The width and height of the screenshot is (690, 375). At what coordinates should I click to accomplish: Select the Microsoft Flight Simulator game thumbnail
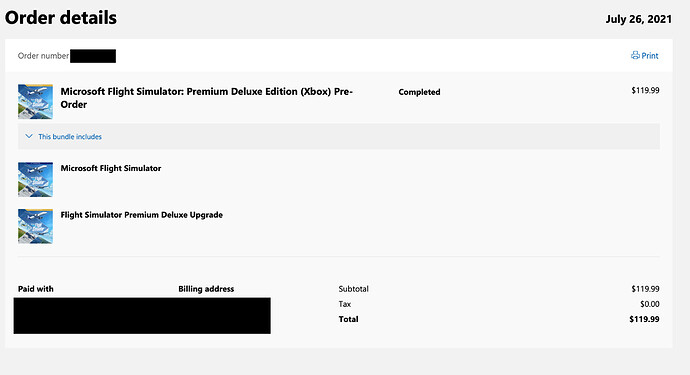pos(35,180)
